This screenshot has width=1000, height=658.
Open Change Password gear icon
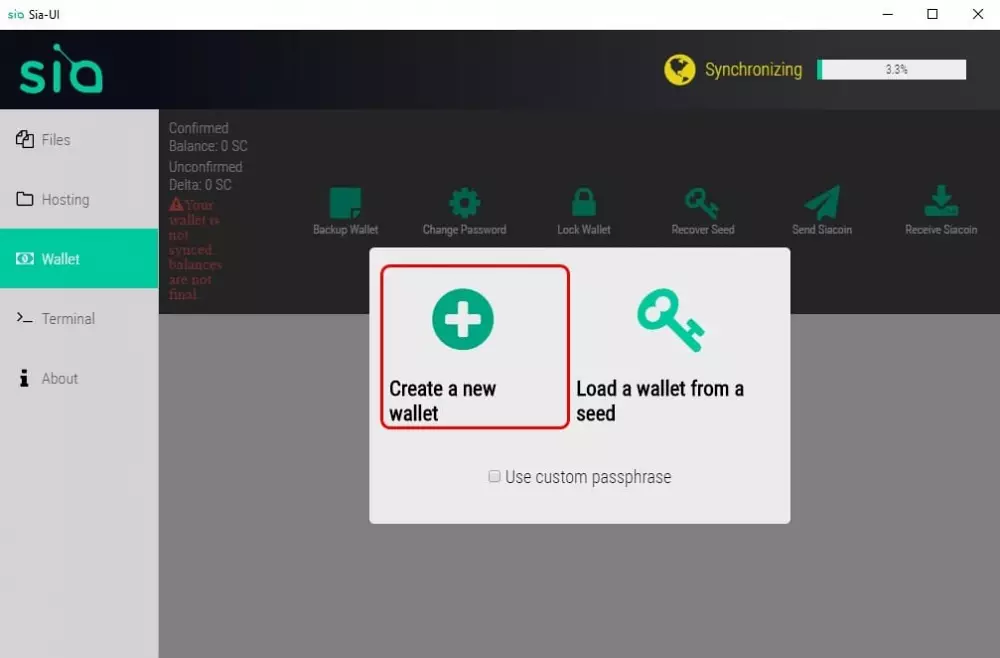tap(464, 203)
